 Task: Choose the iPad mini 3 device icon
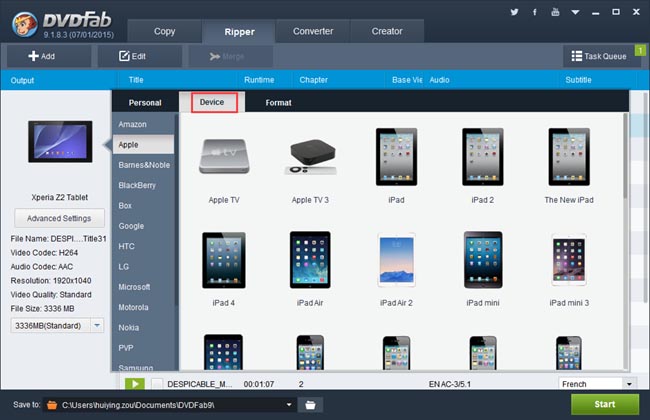coord(569,260)
